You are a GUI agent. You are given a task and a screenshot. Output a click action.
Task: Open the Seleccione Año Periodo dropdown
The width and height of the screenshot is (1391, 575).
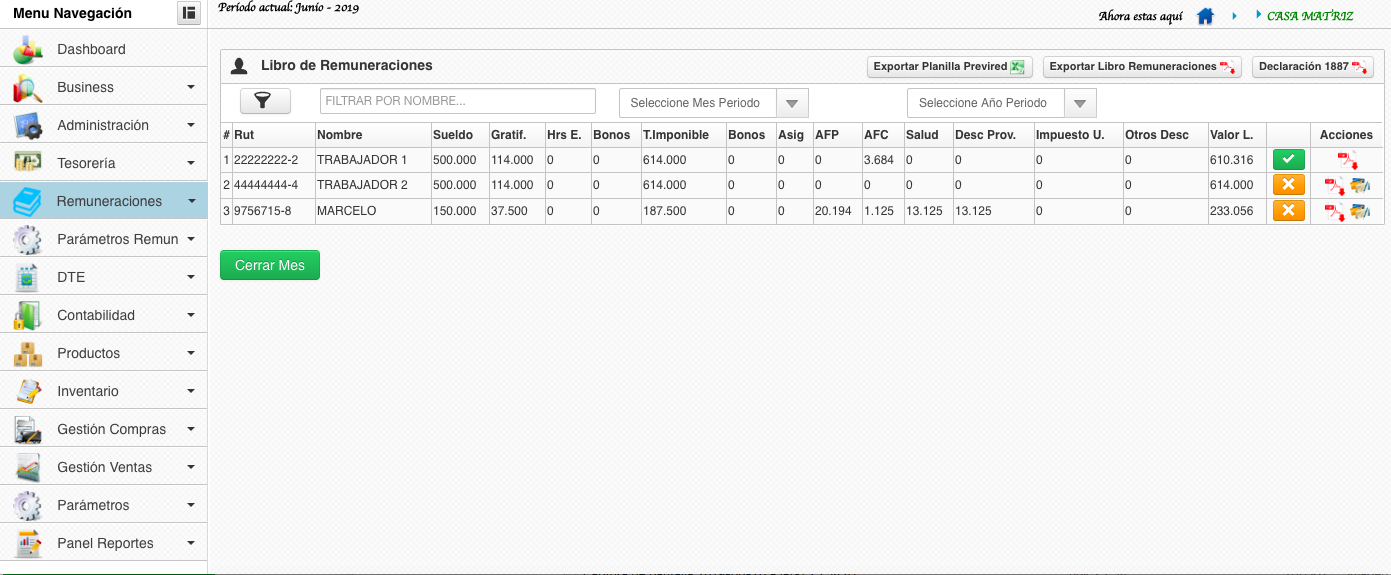[x=1001, y=103]
